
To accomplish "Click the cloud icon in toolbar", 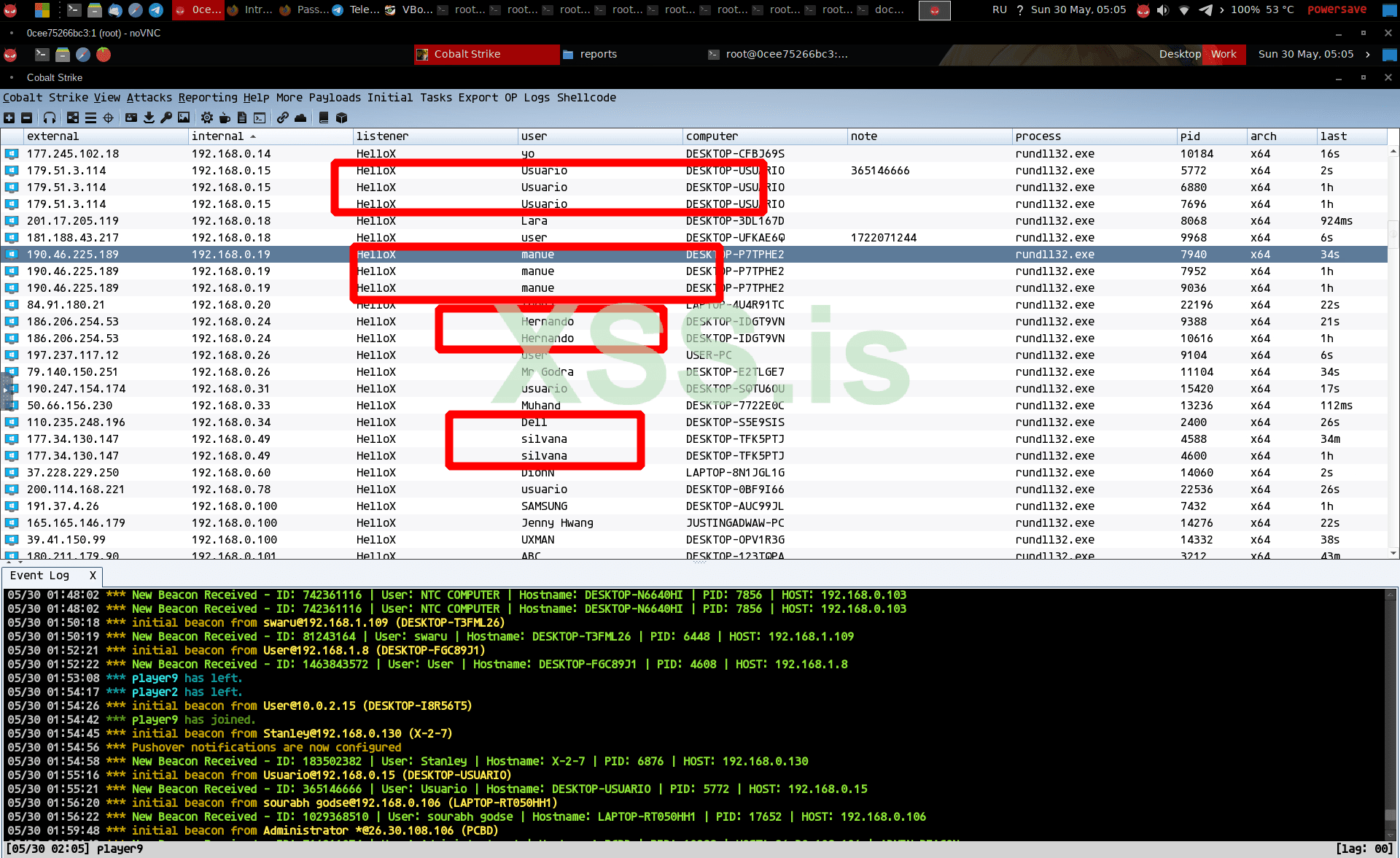I will [x=300, y=117].
